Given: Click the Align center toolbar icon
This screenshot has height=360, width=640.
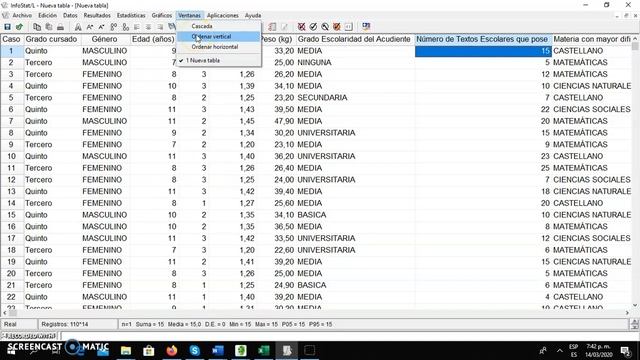Looking at the screenshot, I should pyautogui.click(x=149, y=27).
